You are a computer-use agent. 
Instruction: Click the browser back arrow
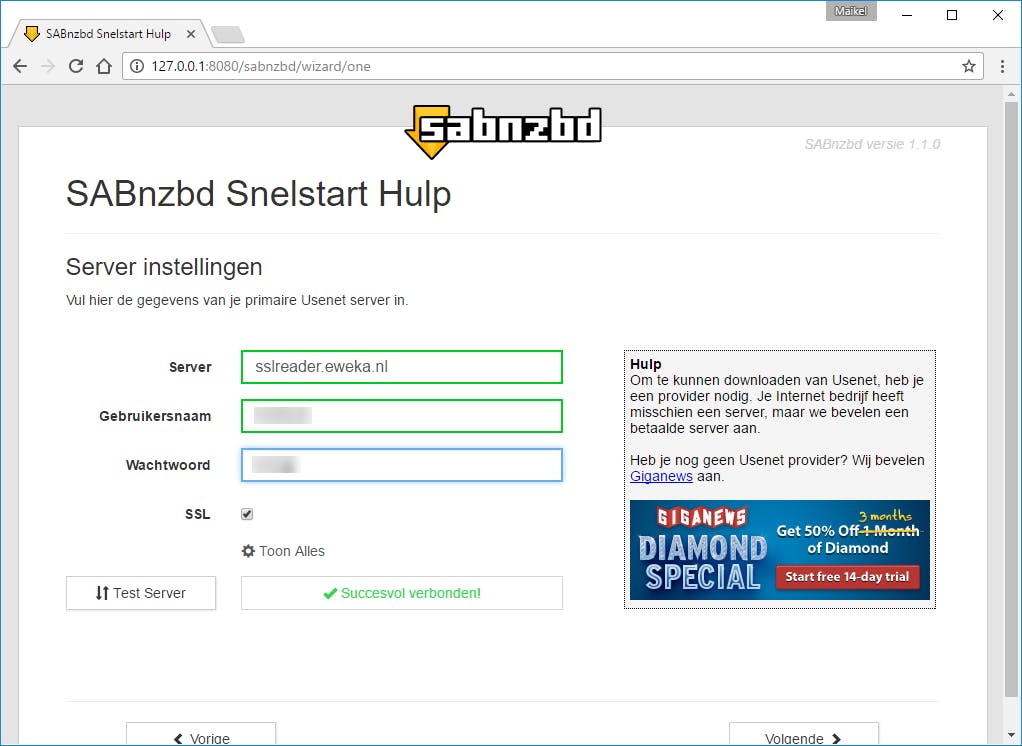pyautogui.click(x=20, y=66)
